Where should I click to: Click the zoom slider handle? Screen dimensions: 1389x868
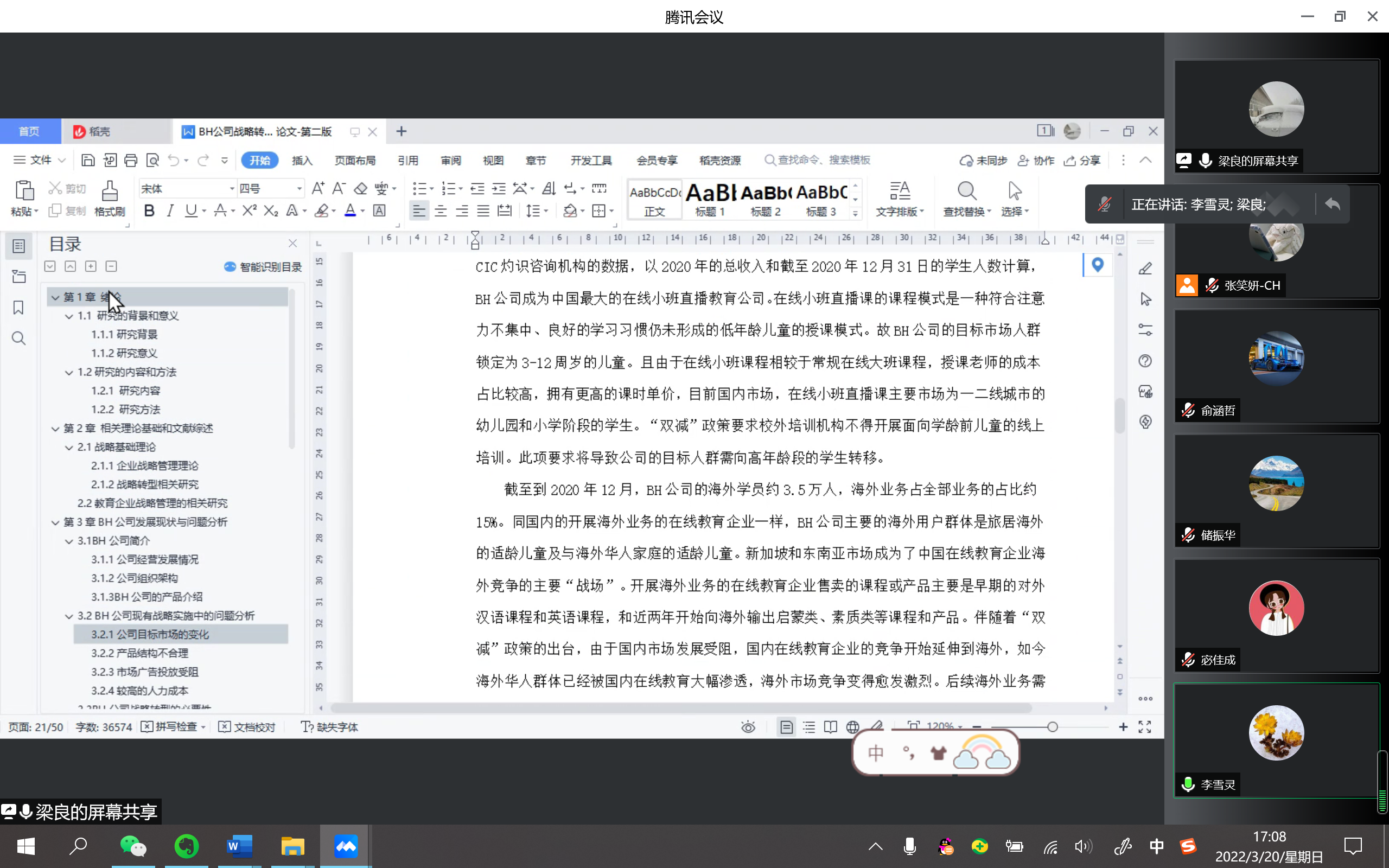click(1052, 727)
